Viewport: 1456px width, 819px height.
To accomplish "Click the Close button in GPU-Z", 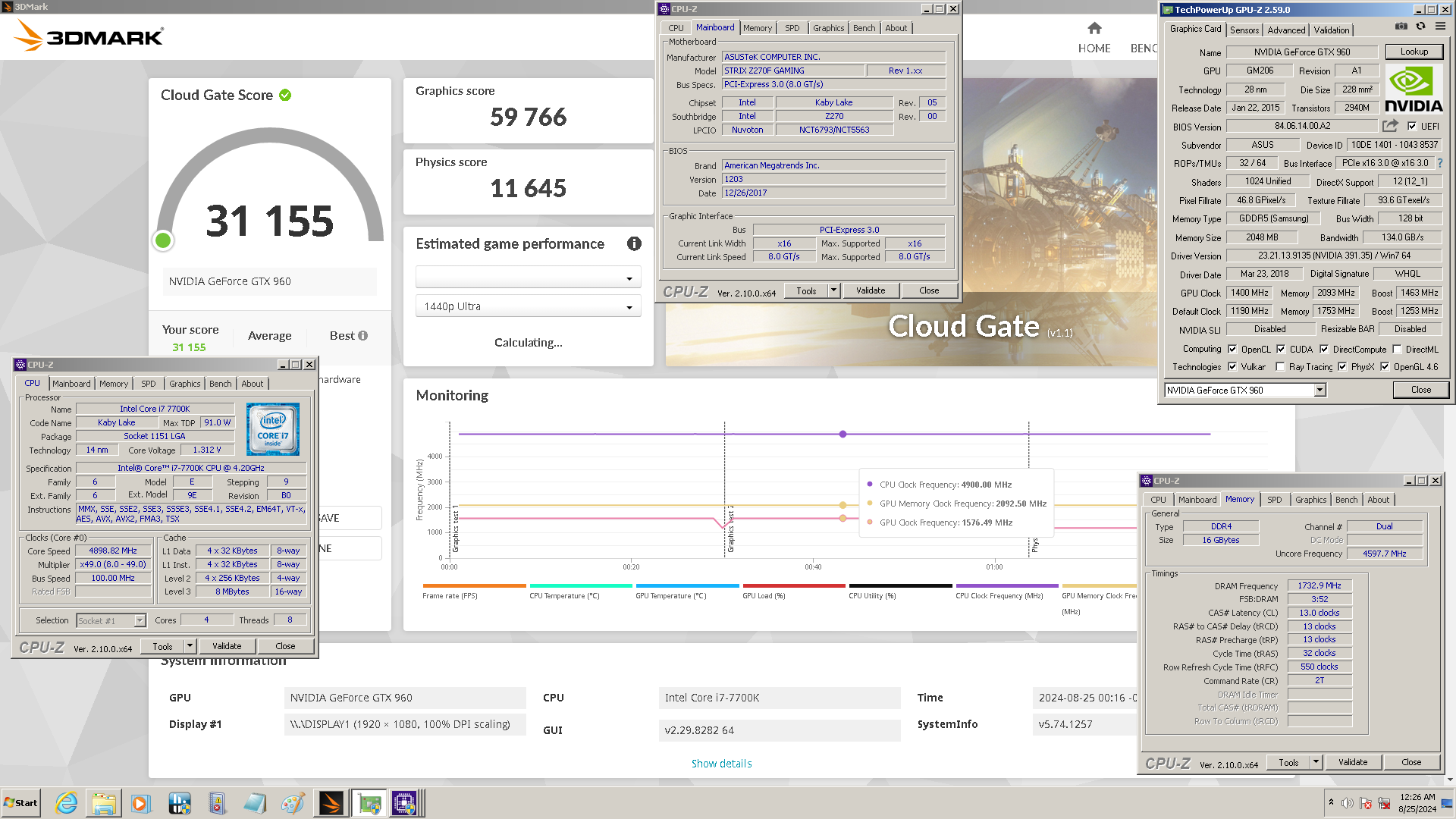I will coord(1421,390).
